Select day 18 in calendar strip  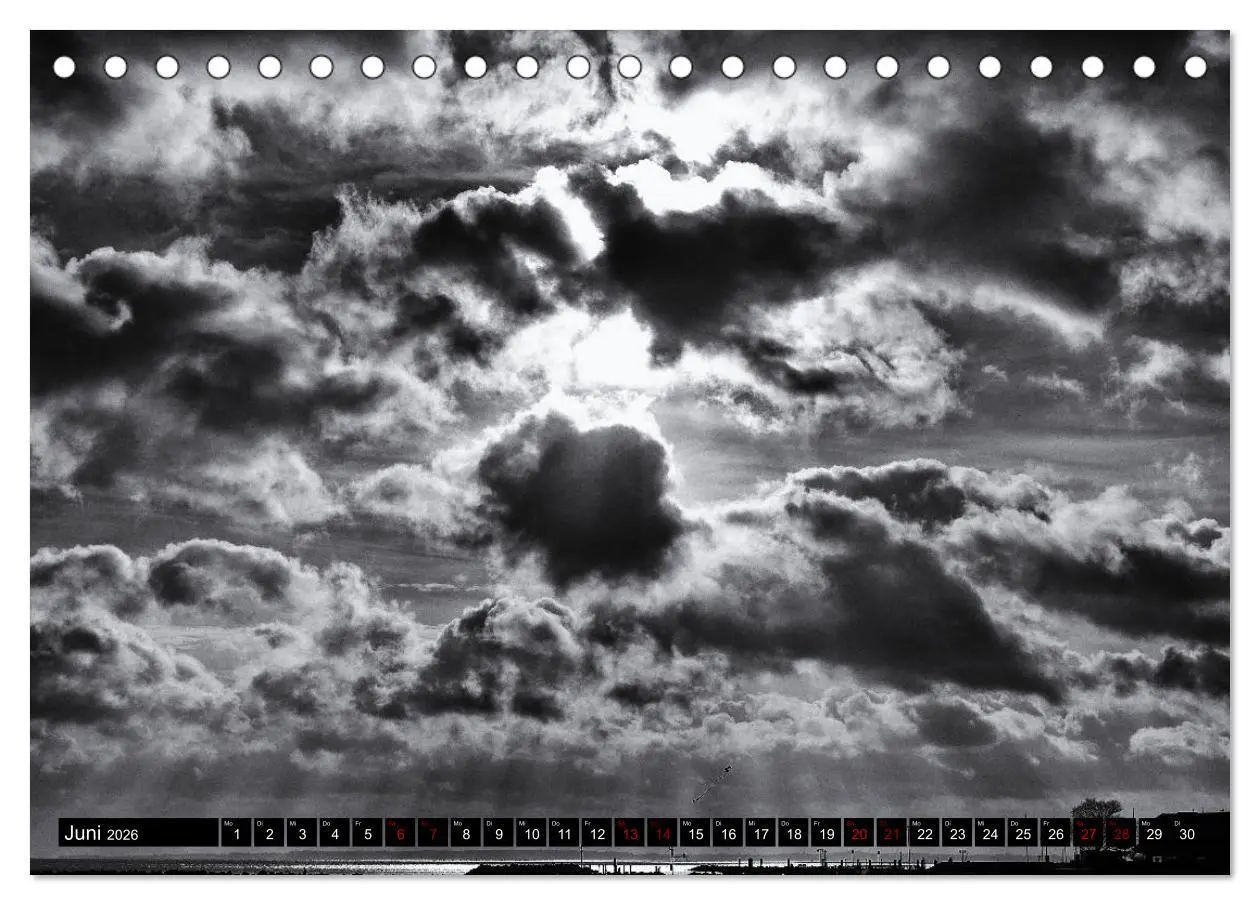coord(793,833)
